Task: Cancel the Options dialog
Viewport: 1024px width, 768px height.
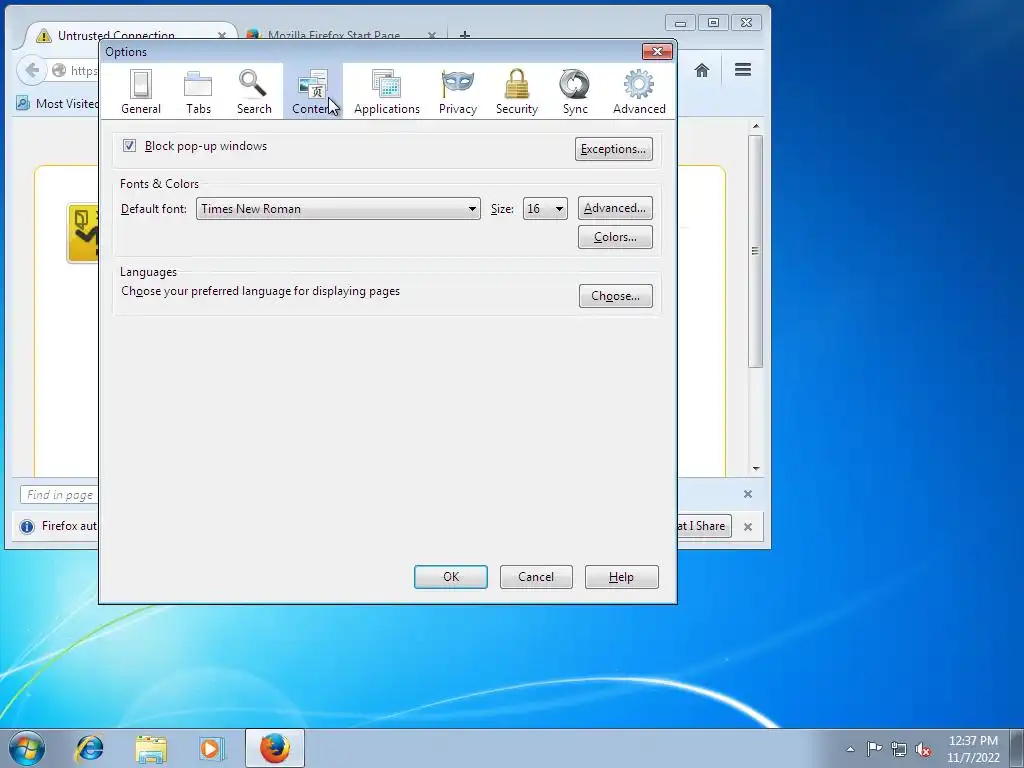Action: pos(536,577)
